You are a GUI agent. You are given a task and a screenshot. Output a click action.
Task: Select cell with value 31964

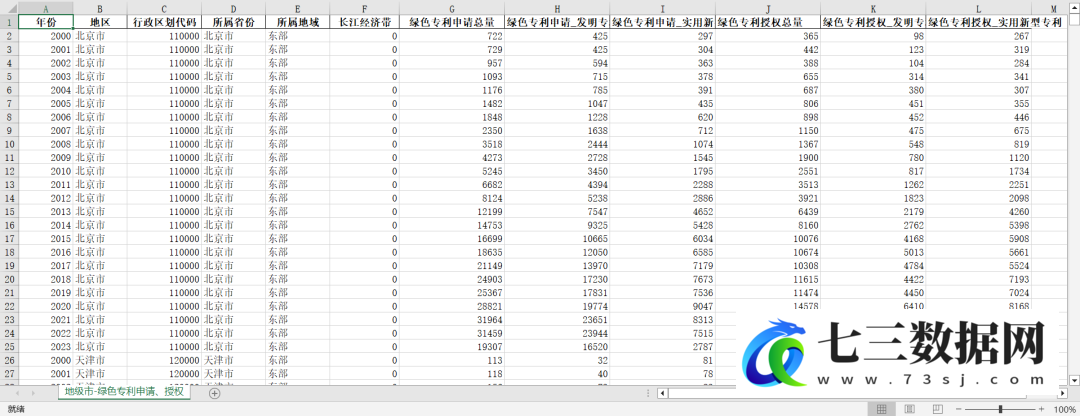point(452,319)
